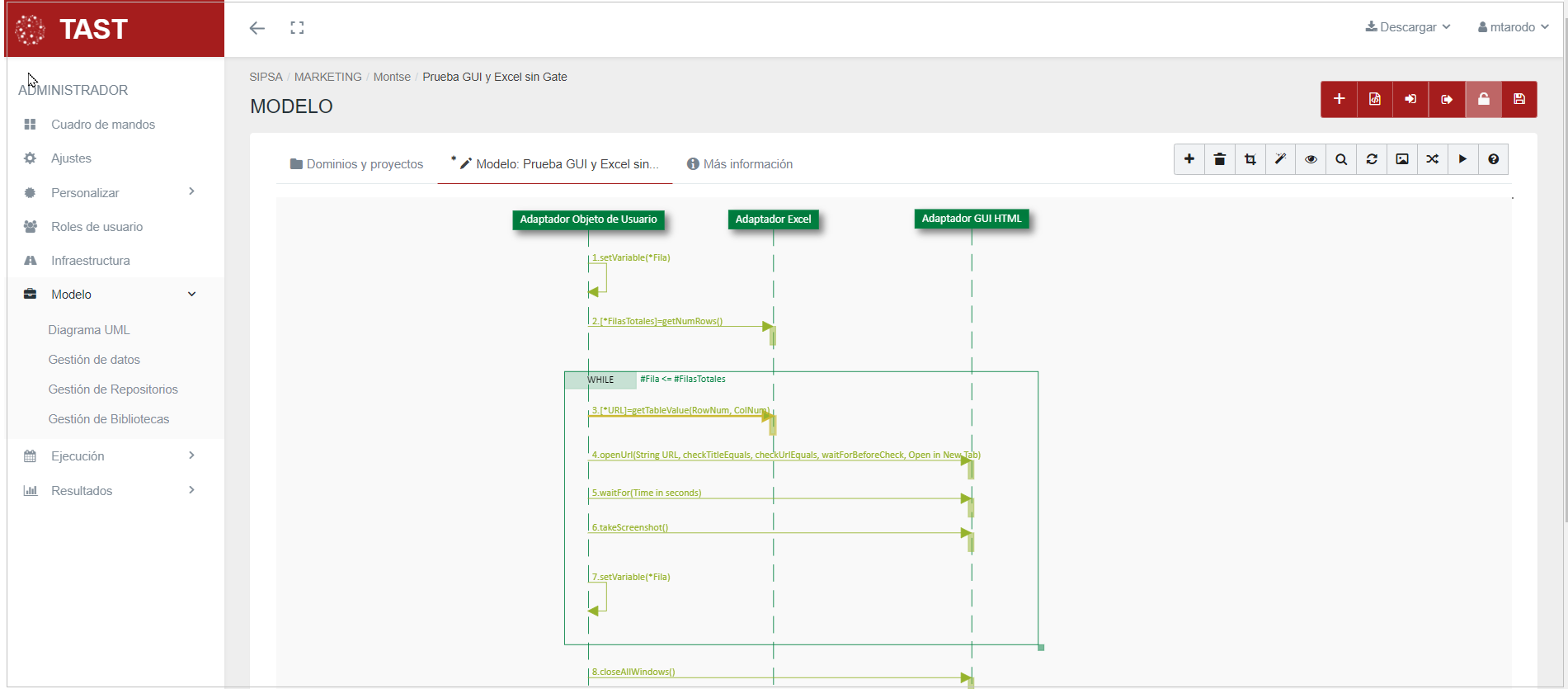Click the shuffle arrows icon
Image resolution: width=1568 pixels, height=689 pixels.
click(x=1433, y=159)
